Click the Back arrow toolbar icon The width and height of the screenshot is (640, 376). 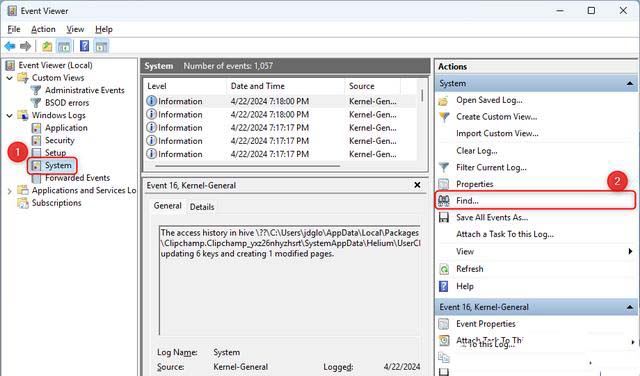[10, 46]
